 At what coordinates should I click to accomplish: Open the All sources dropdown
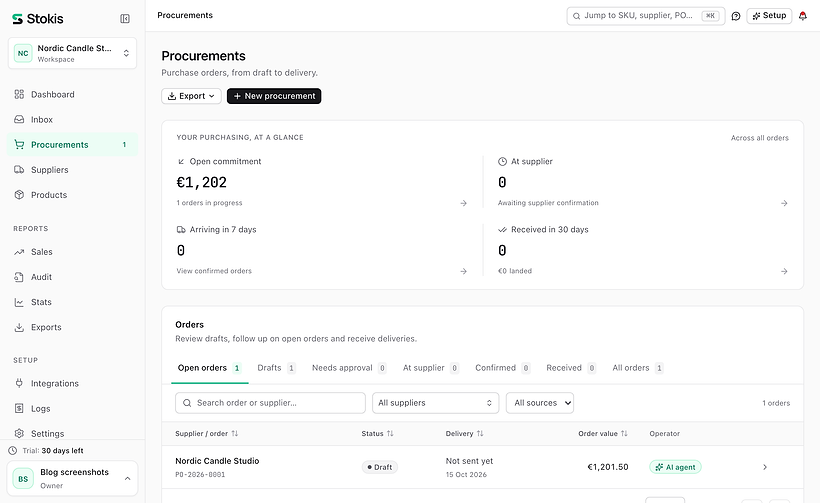540,403
